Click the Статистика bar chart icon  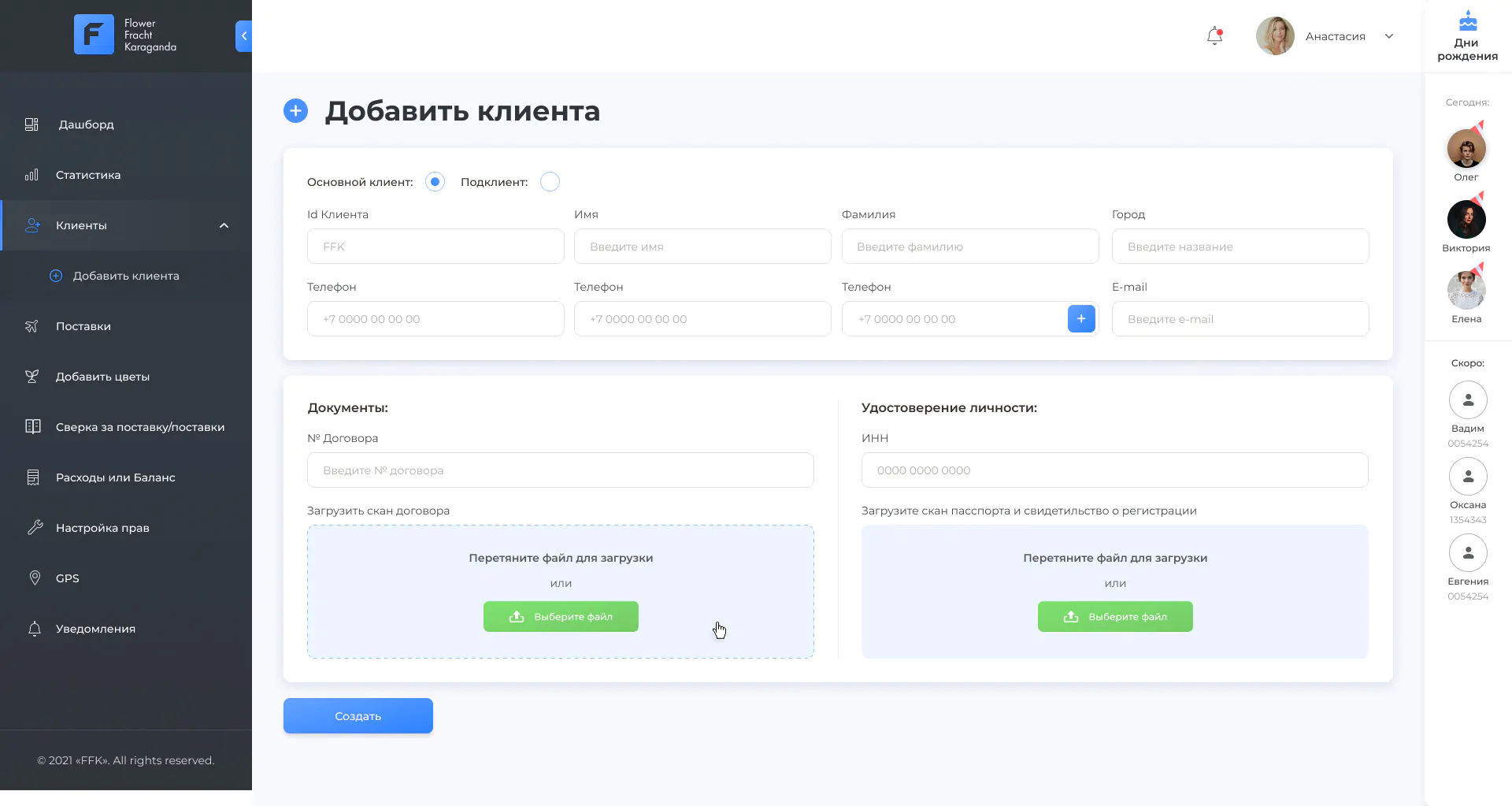[31, 175]
